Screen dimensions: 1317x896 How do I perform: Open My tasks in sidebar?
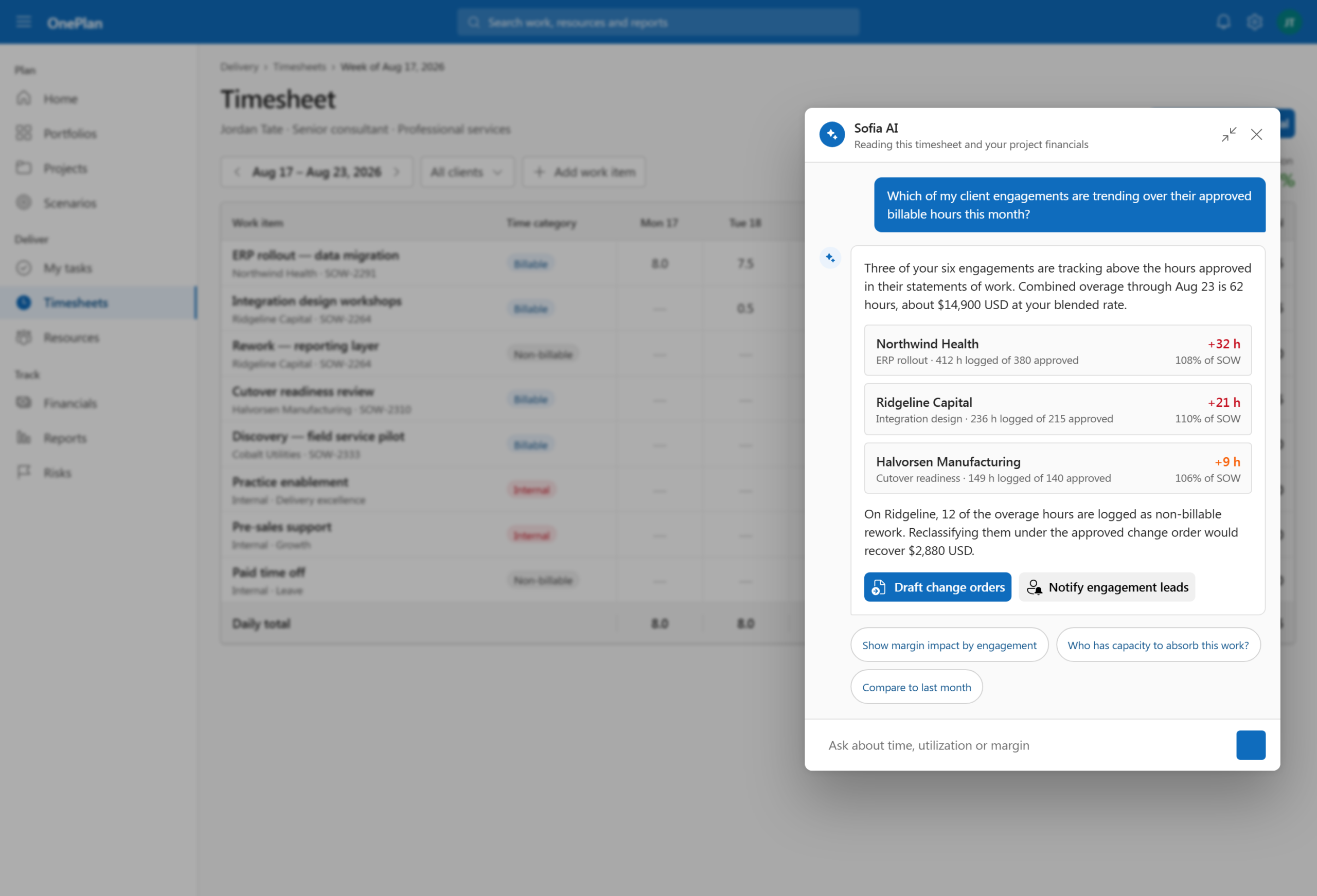[99, 268]
